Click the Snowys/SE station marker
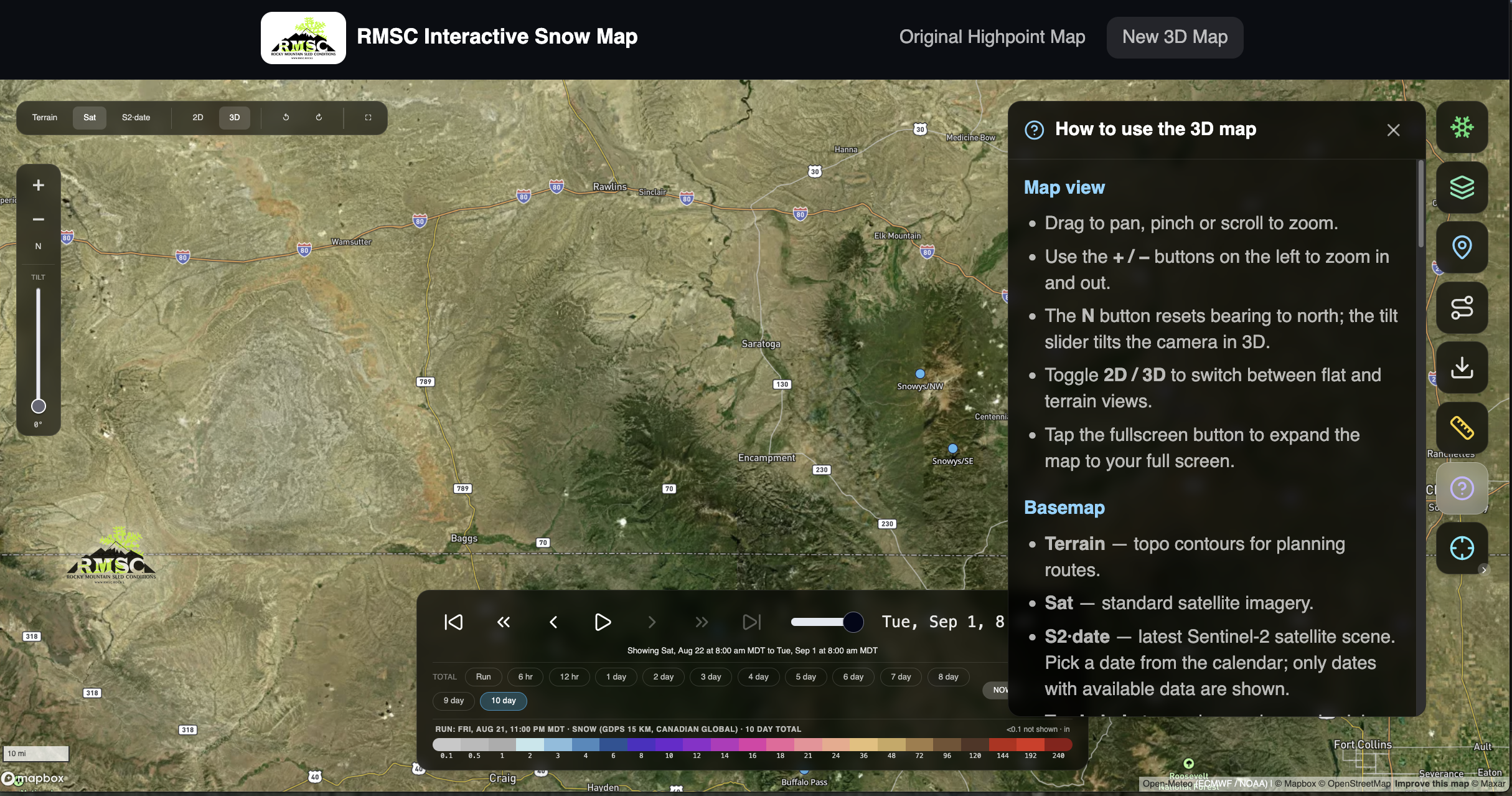This screenshot has height=796, width=1512. (952, 448)
